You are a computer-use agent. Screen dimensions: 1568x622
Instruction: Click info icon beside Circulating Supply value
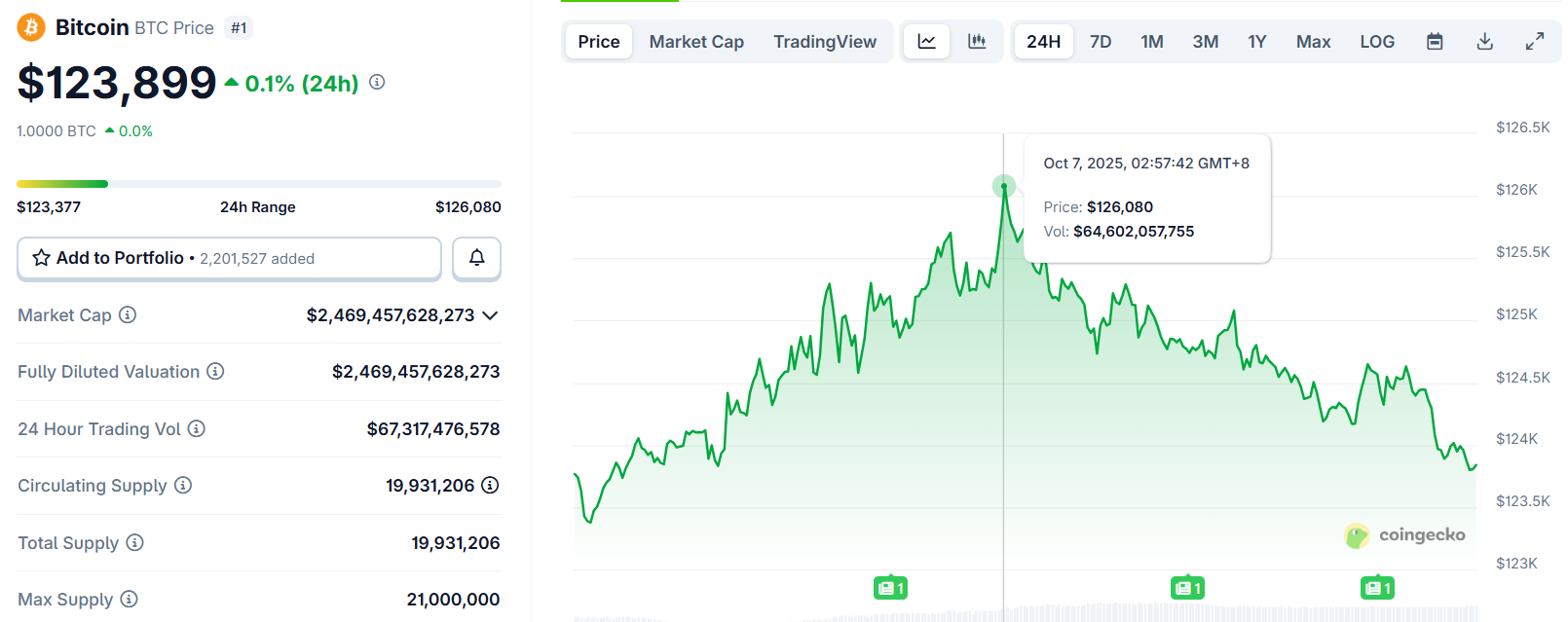coord(490,485)
